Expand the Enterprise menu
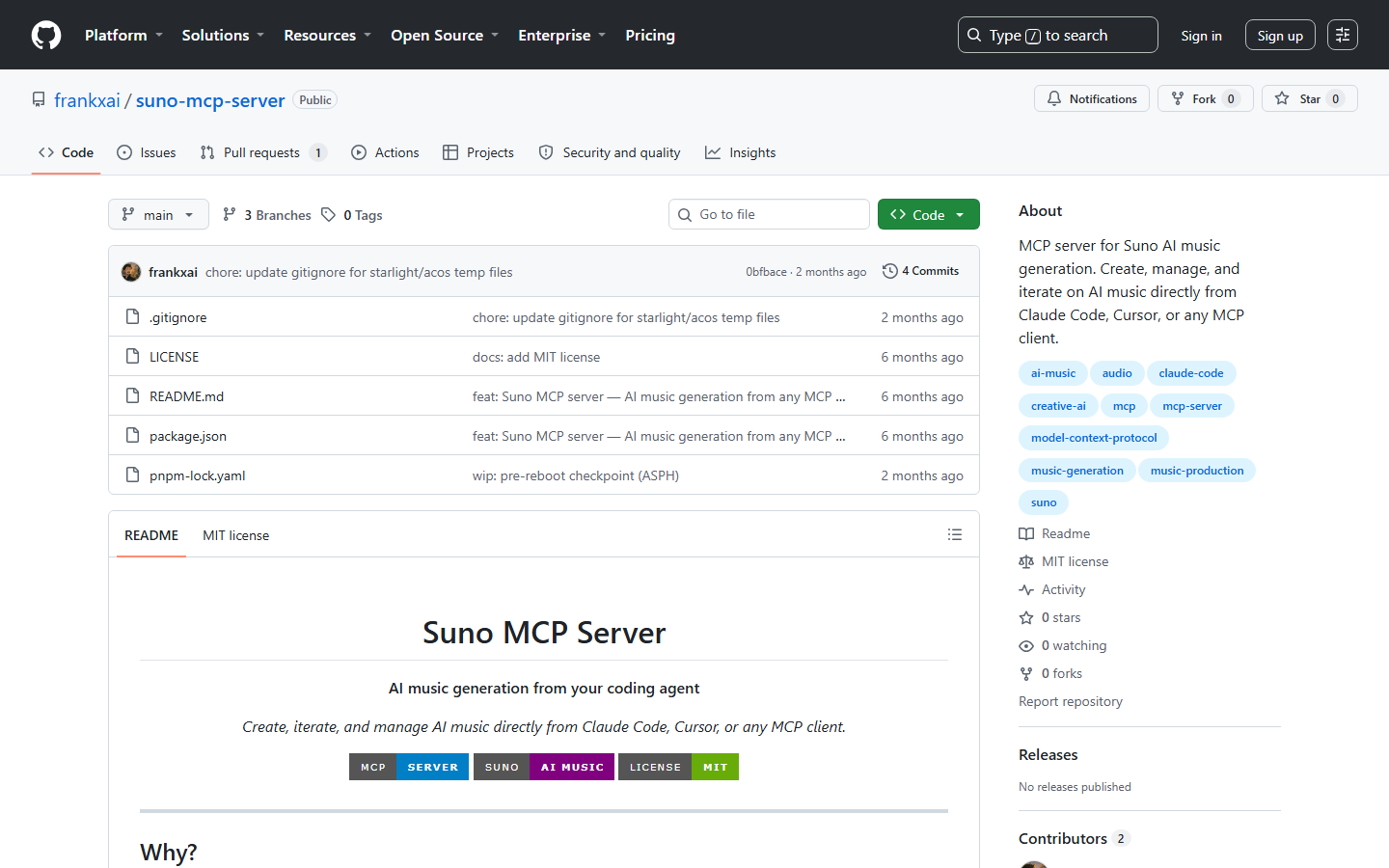Screen dimensions: 1389x868 (x=561, y=35)
